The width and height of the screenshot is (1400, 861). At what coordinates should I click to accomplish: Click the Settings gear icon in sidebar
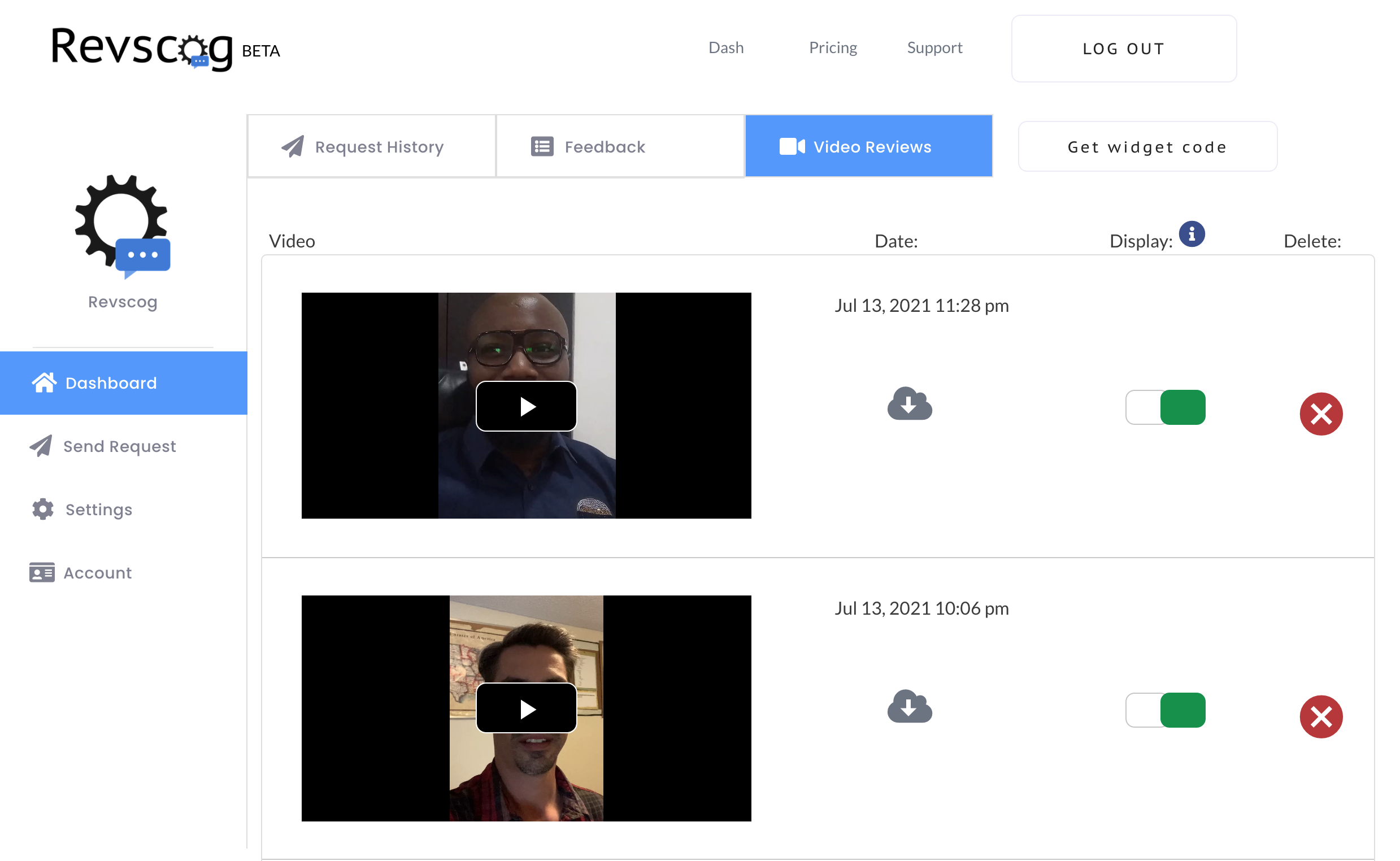(x=43, y=509)
